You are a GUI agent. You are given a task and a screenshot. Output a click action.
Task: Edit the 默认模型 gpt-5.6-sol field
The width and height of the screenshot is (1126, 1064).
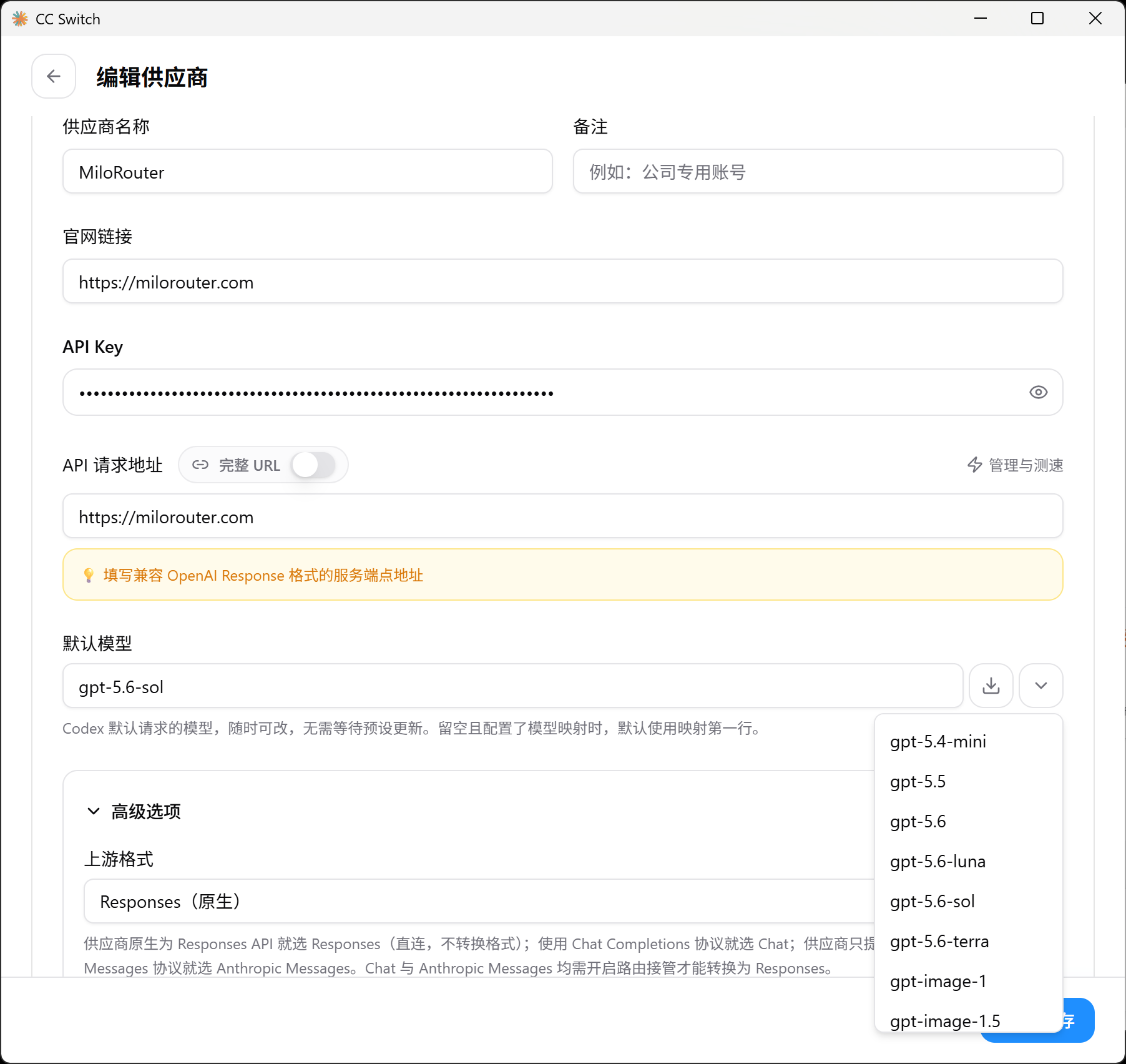(512, 686)
